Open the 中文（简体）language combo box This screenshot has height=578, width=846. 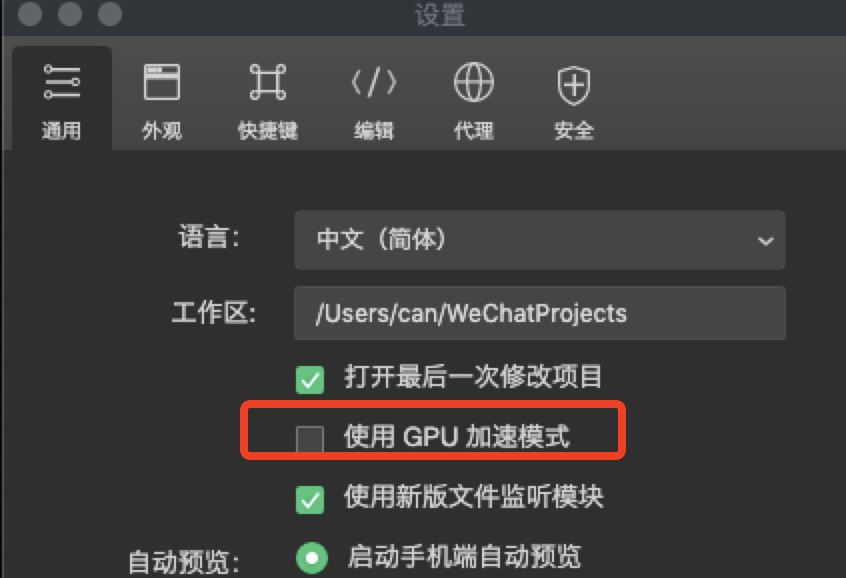pos(540,240)
